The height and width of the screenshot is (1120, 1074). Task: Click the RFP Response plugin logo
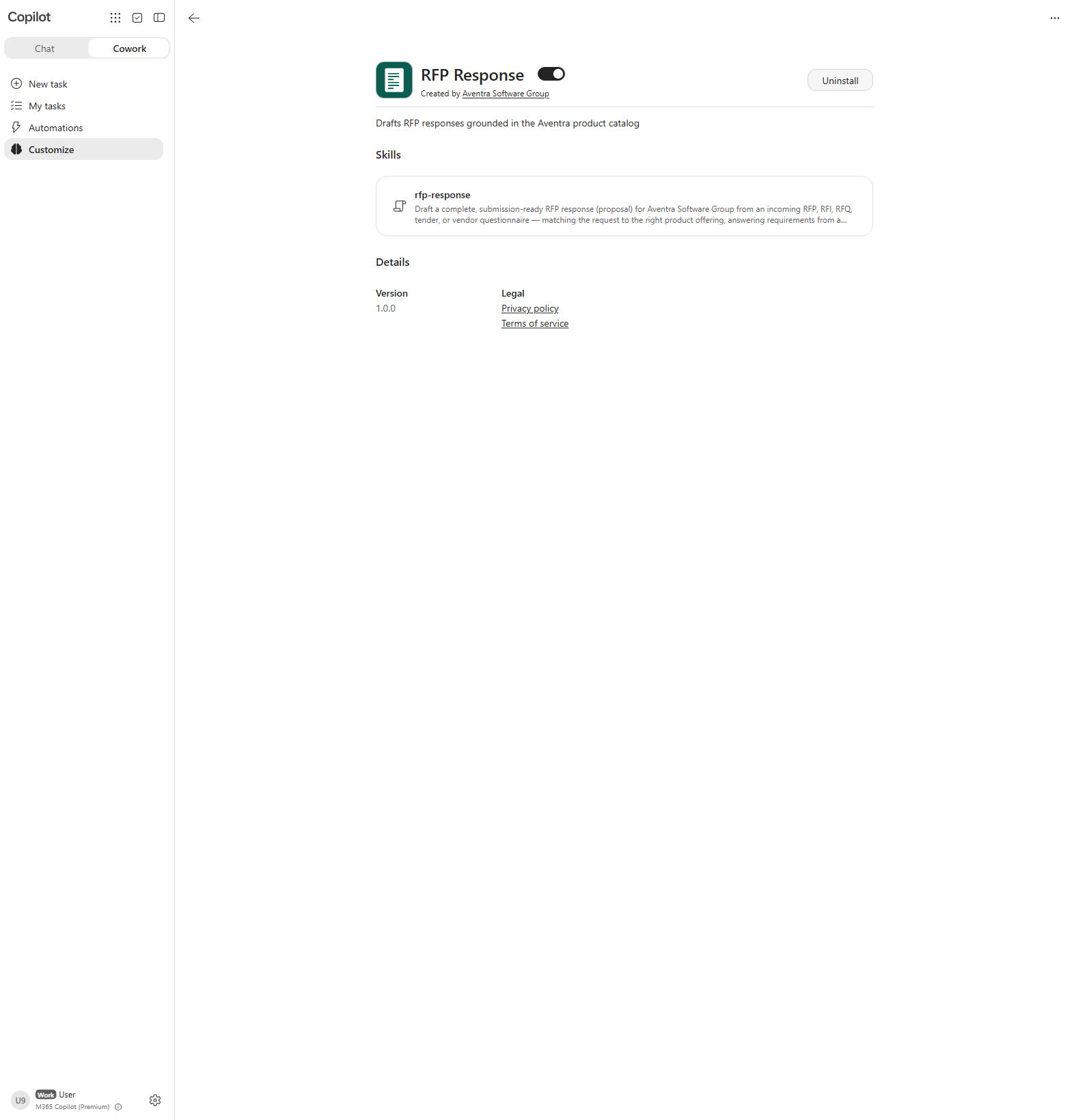pyautogui.click(x=394, y=80)
